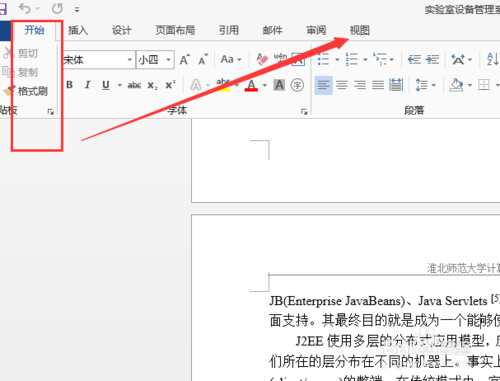
Task: Apply multilevel list
Action: (380, 60)
